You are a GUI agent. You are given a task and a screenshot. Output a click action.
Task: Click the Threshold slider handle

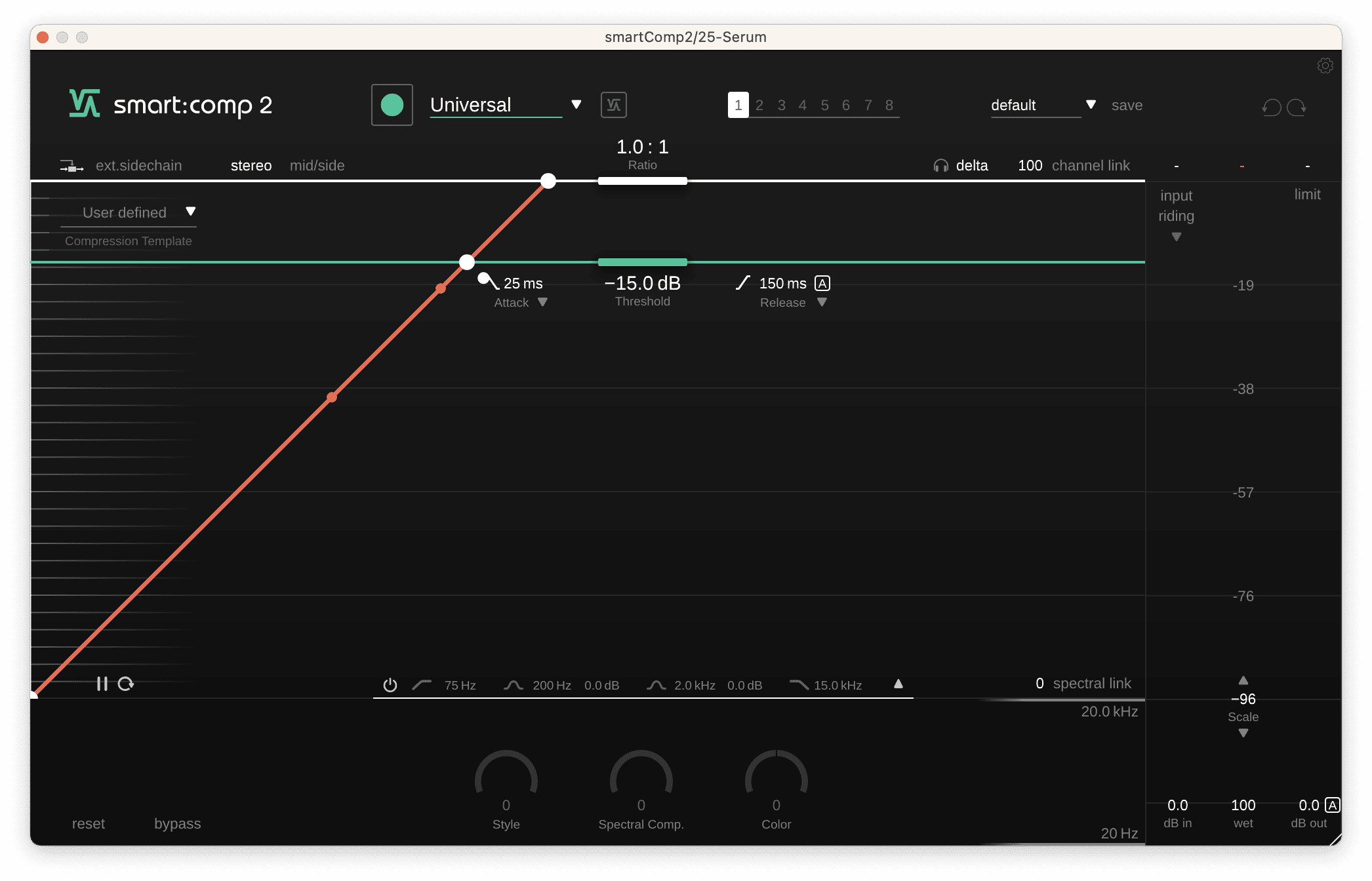pos(643,262)
